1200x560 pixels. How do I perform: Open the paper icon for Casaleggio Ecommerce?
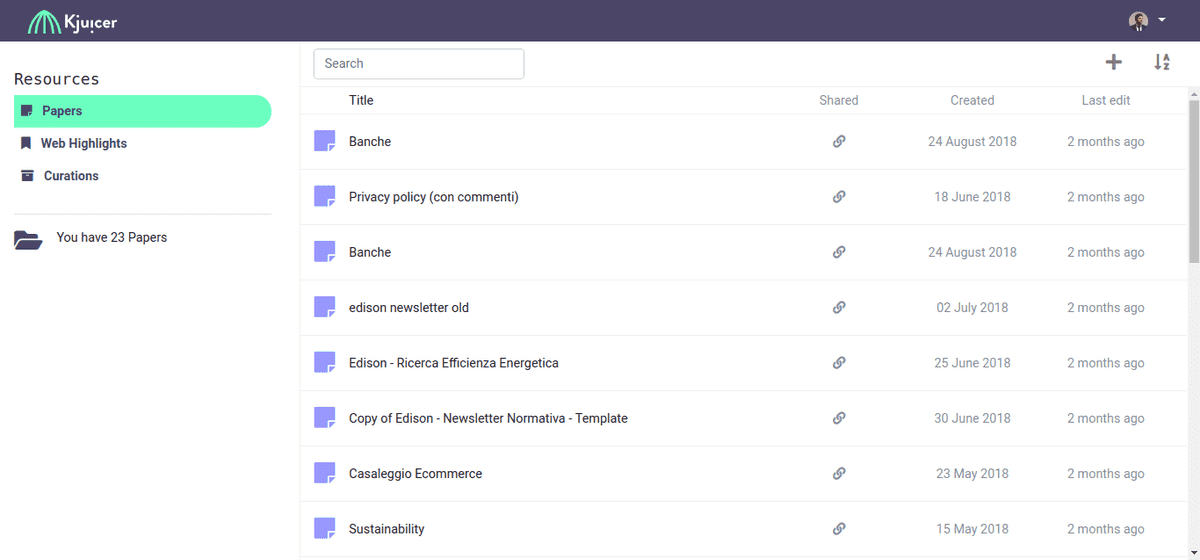[x=324, y=473]
